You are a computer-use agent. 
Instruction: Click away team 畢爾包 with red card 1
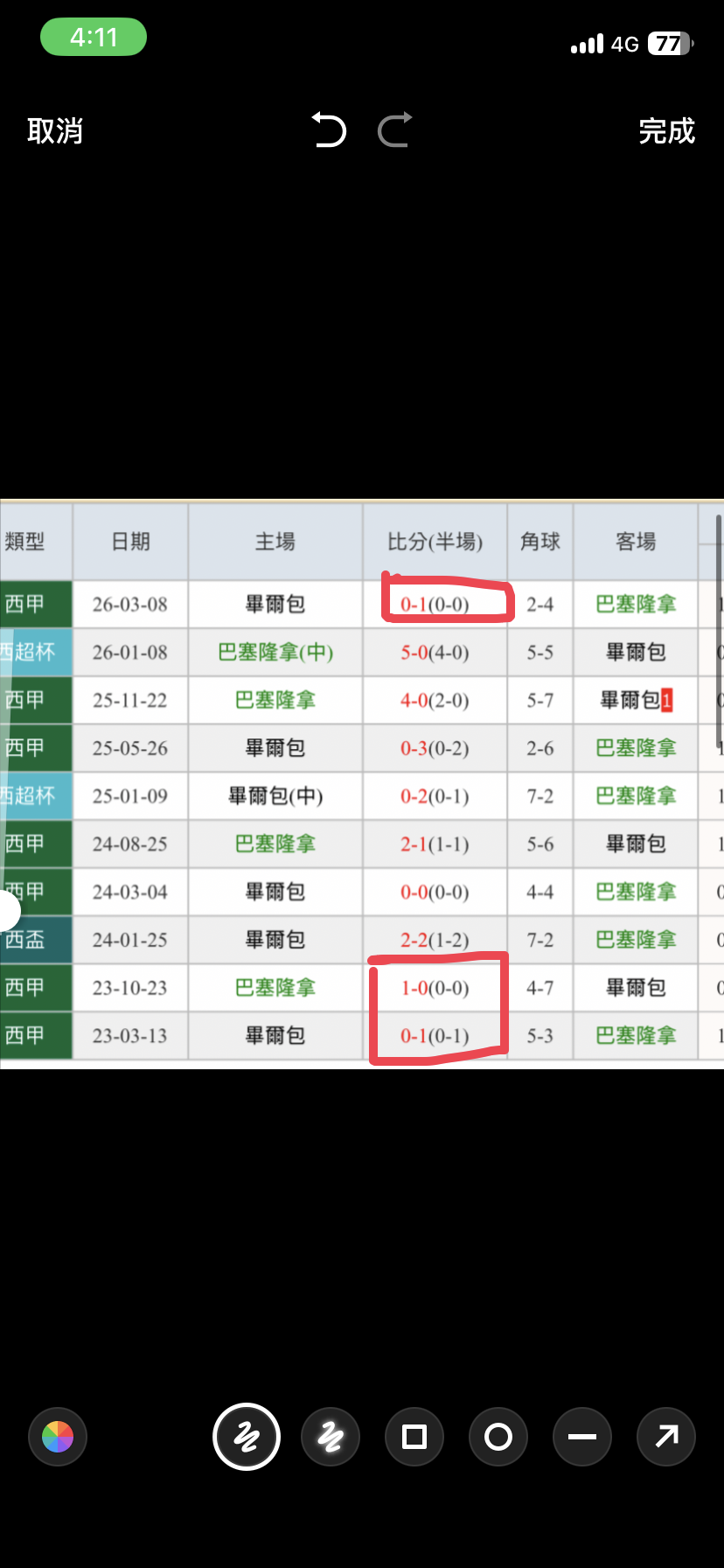tap(636, 701)
